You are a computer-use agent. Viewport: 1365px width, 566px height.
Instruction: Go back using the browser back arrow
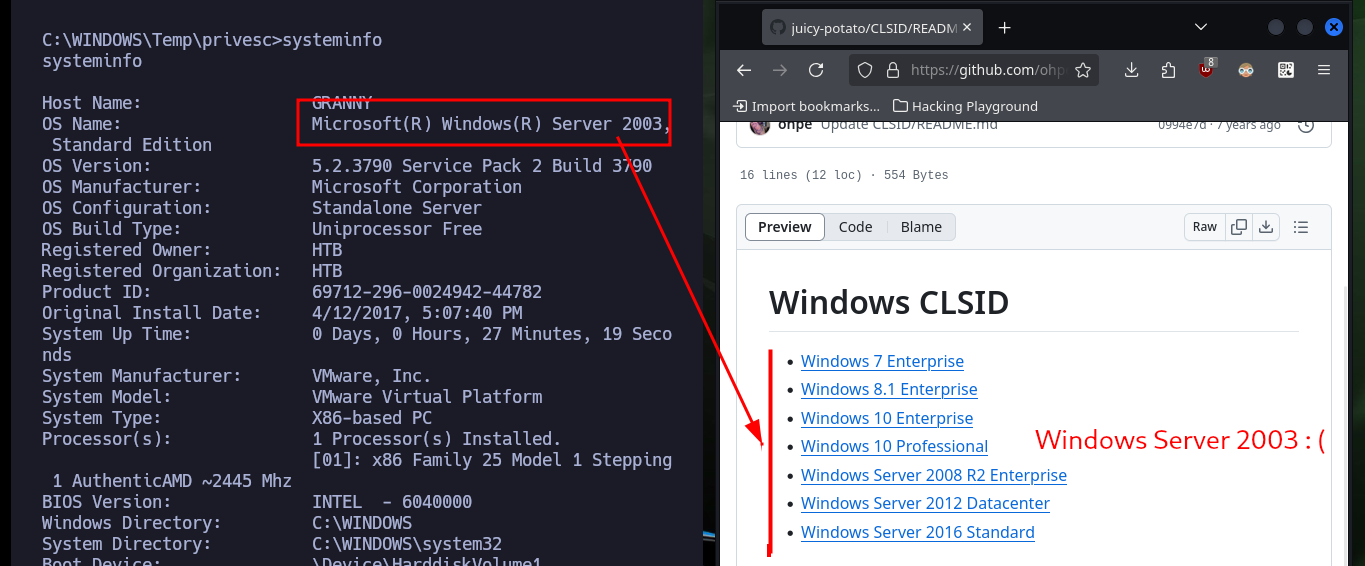tap(743, 70)
